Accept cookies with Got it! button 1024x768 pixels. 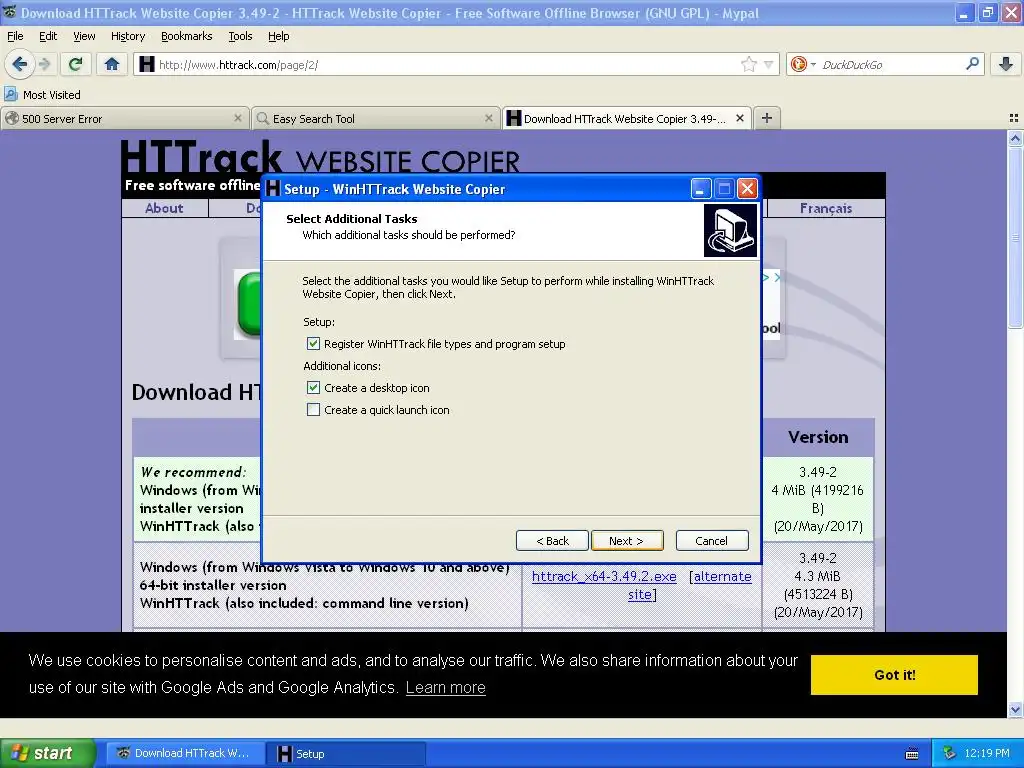pos(894,675)
